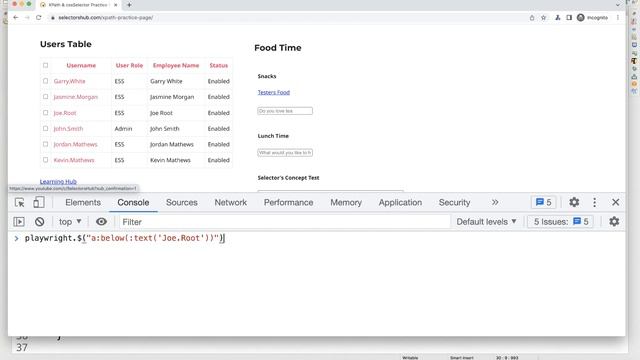Toggle the device toolbar icon
The image size is (640, 360).
click(x=39, y=202)
